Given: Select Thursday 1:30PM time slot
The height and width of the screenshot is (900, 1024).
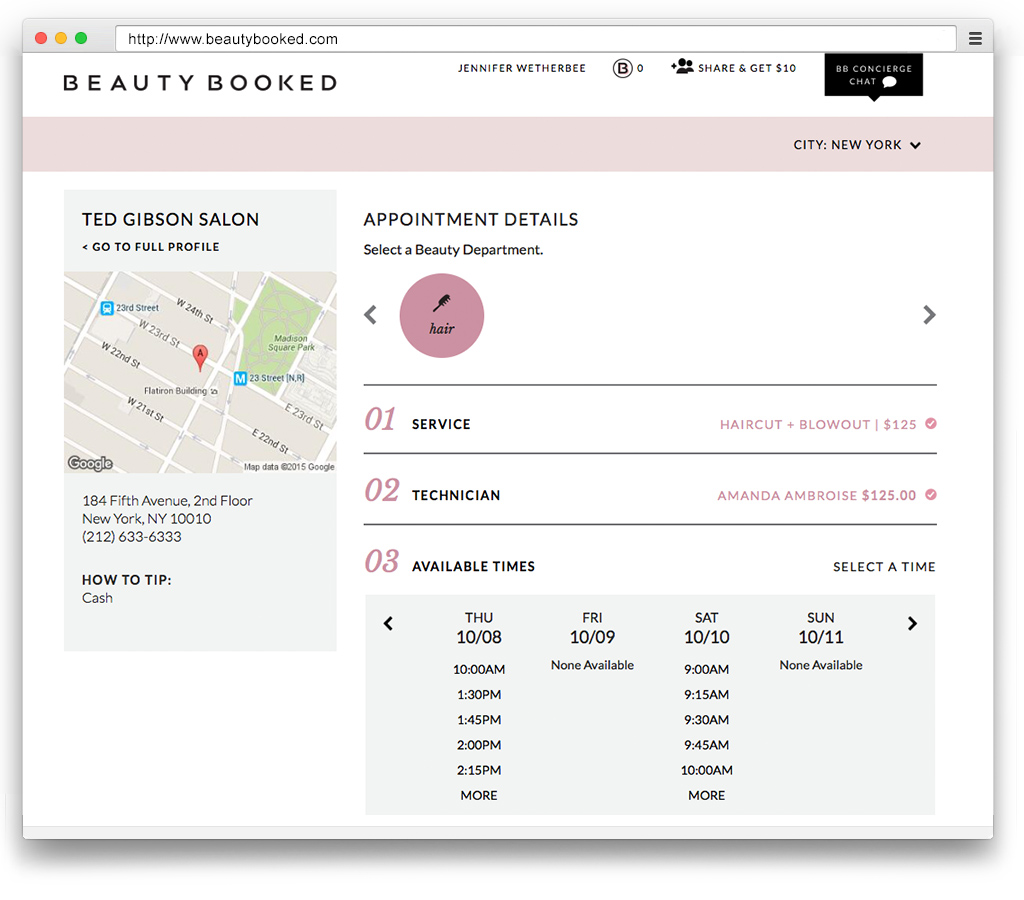Looking at the screenshot, I should 479,695.
